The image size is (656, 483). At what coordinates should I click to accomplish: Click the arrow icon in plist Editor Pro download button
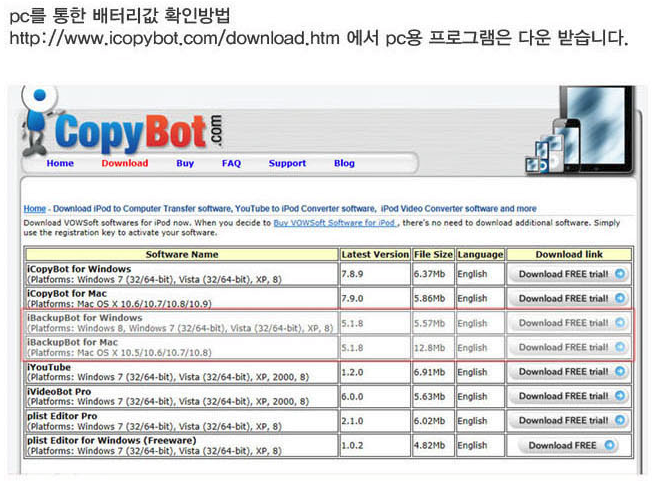(620, 420)
